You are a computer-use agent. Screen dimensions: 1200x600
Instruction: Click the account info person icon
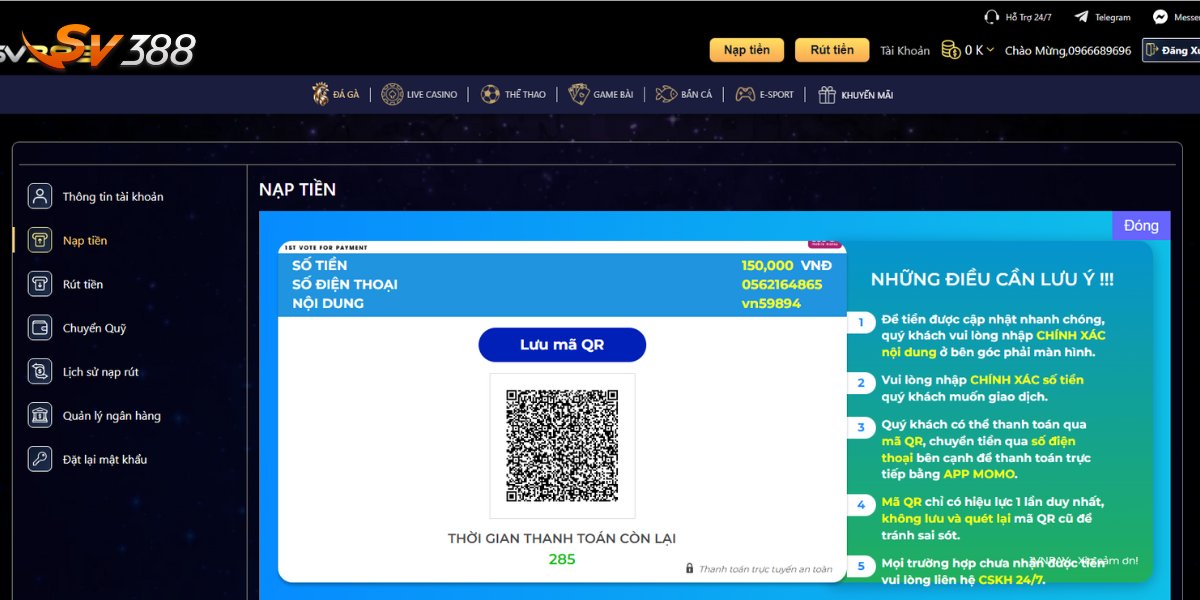(40, 196)
